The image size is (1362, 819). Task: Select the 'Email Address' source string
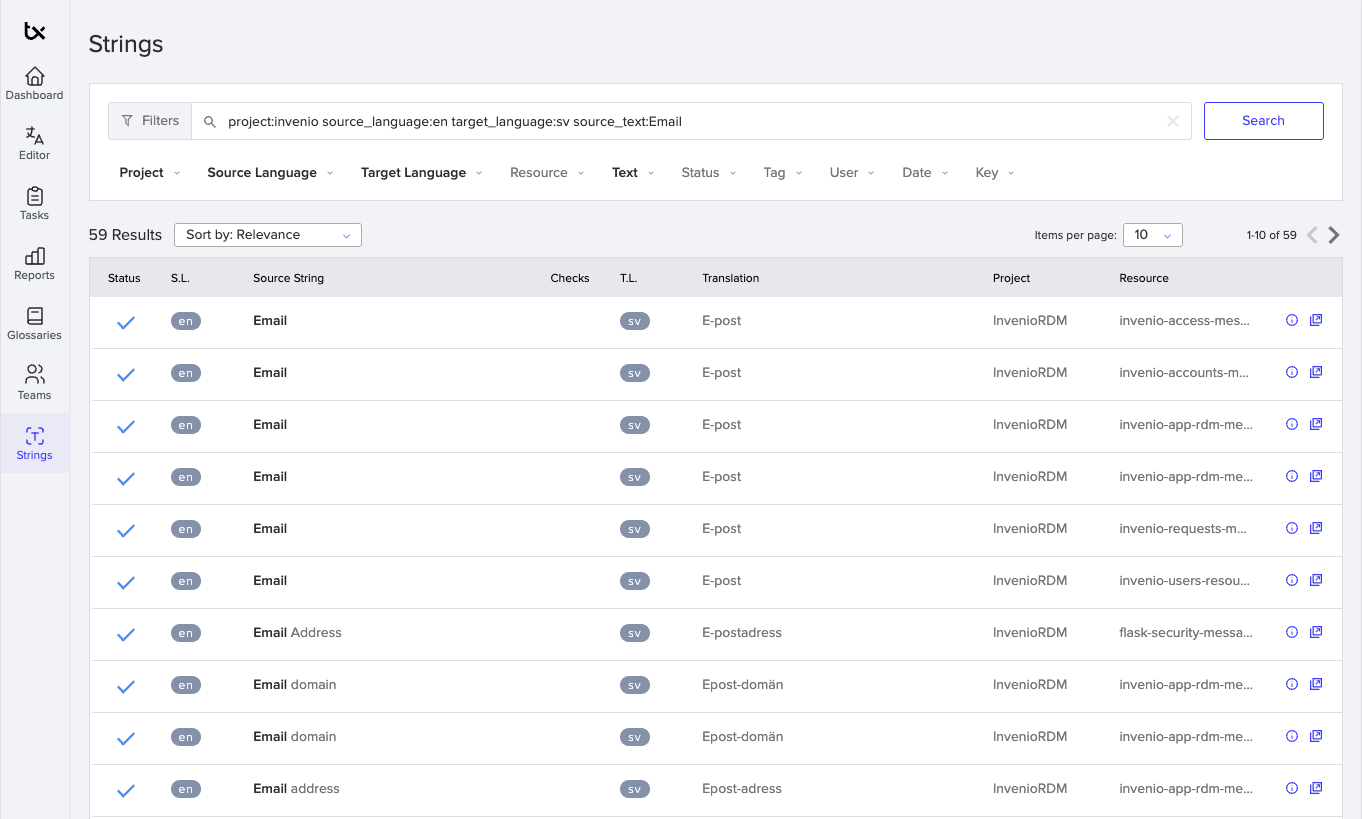click(297, 632)
